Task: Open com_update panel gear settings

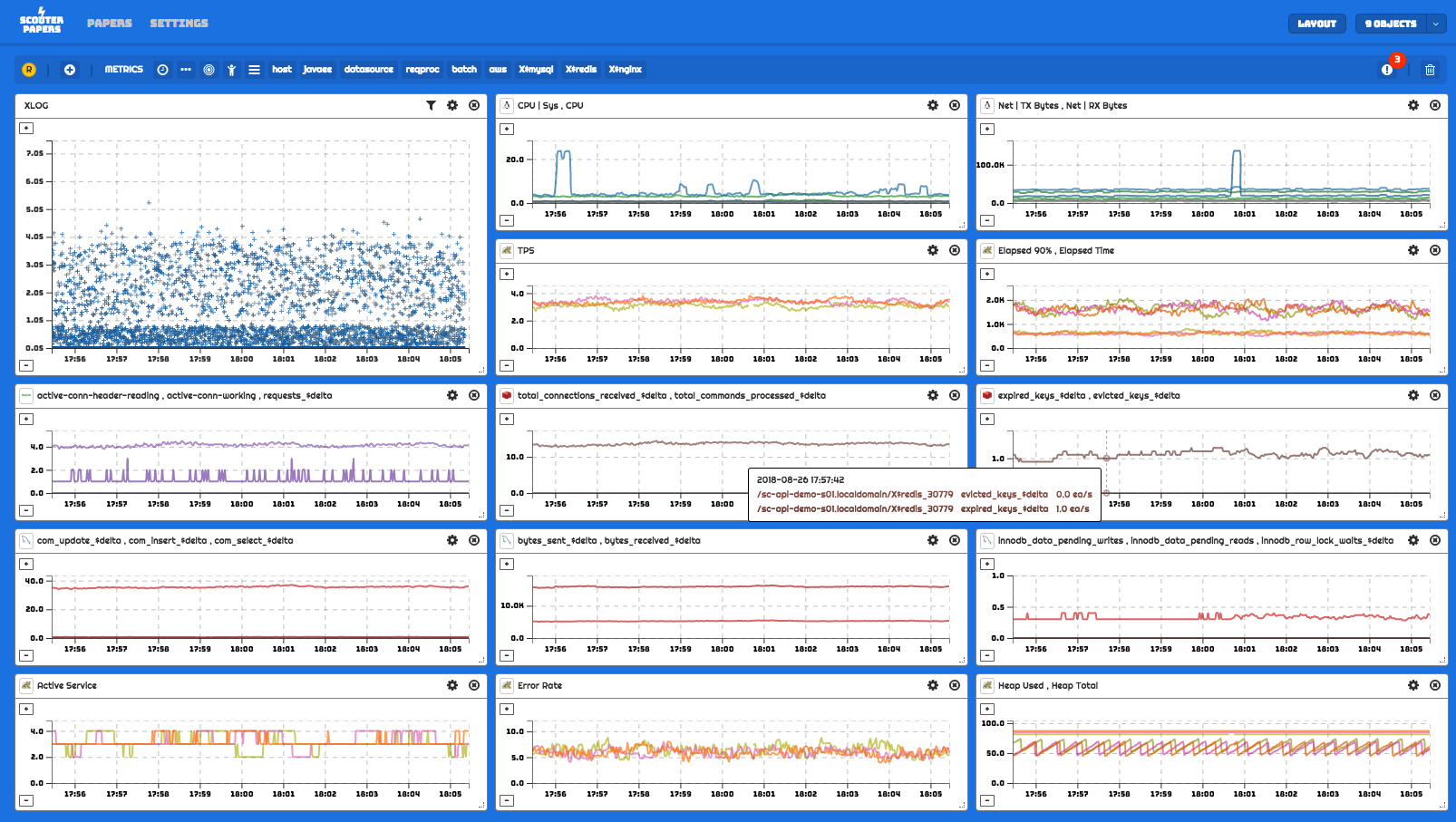Action: (x=452, y=540)
